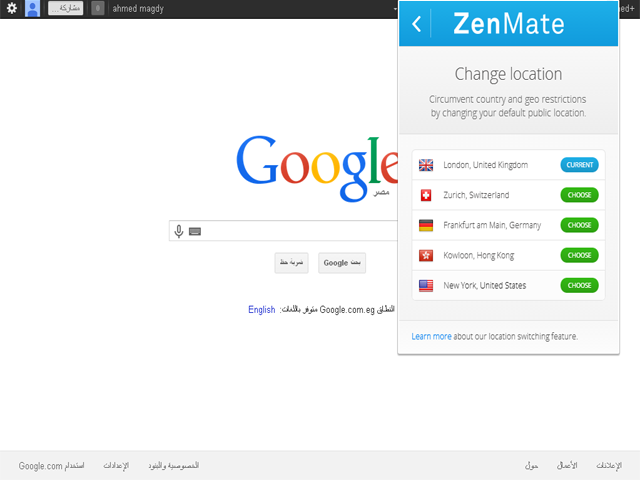The image size is (640, 480).
Task: Switch Google to English language link
Action: click(262, 310)
